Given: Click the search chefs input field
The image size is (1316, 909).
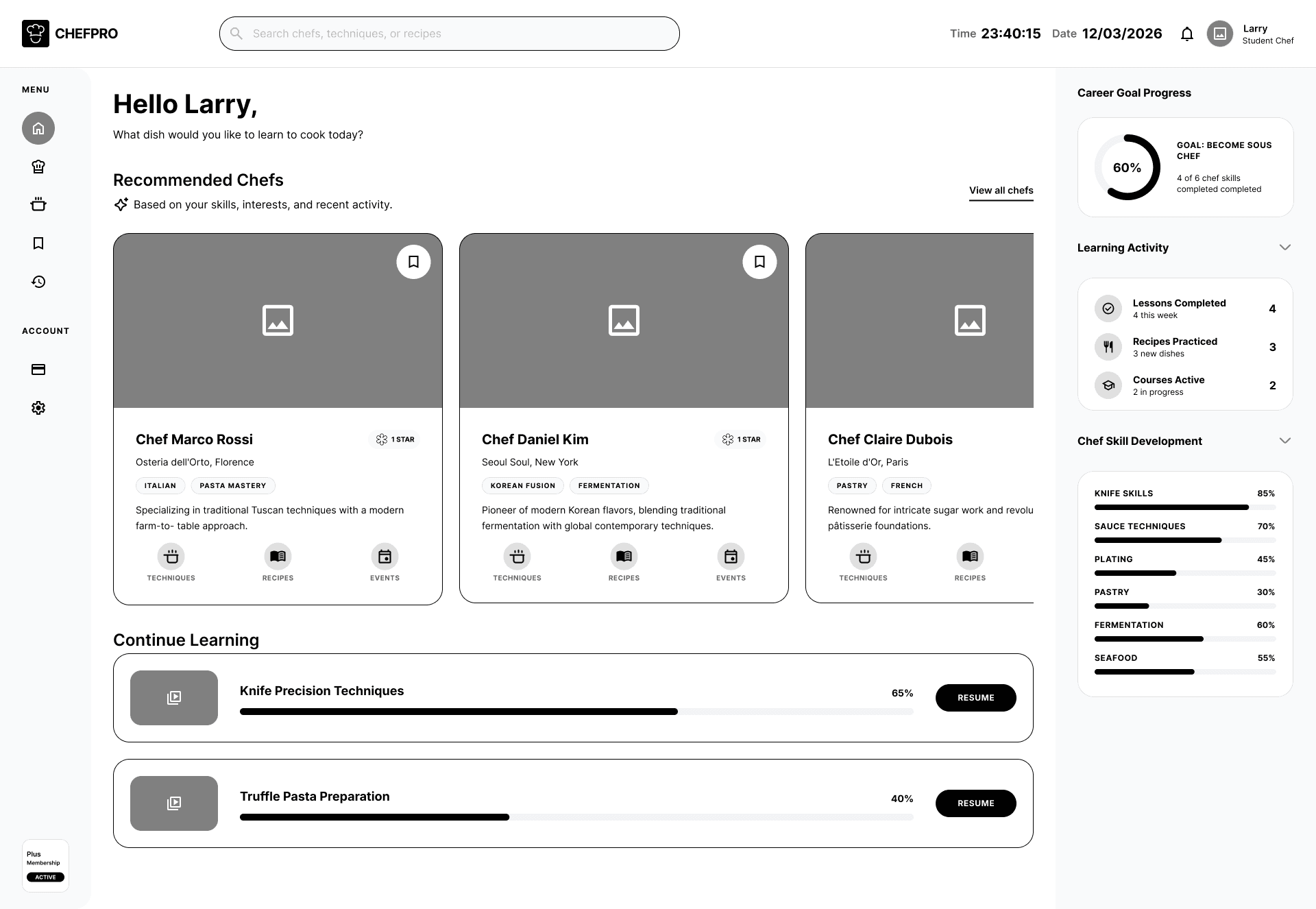Looking at the screenshot, I should pos(449,34).
